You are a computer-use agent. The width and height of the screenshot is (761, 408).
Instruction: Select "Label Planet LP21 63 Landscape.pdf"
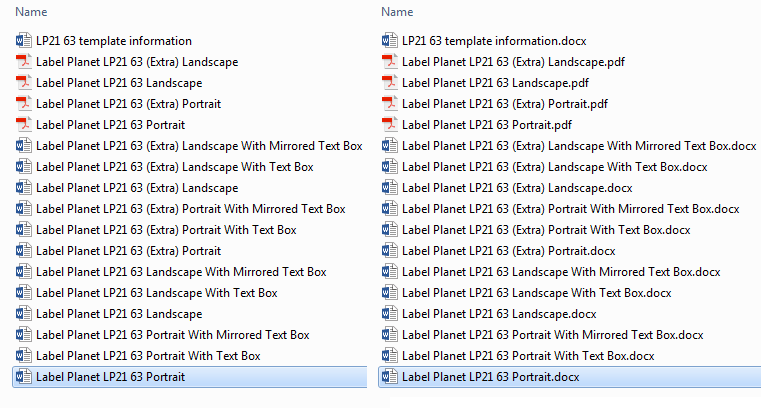(496, 83)
